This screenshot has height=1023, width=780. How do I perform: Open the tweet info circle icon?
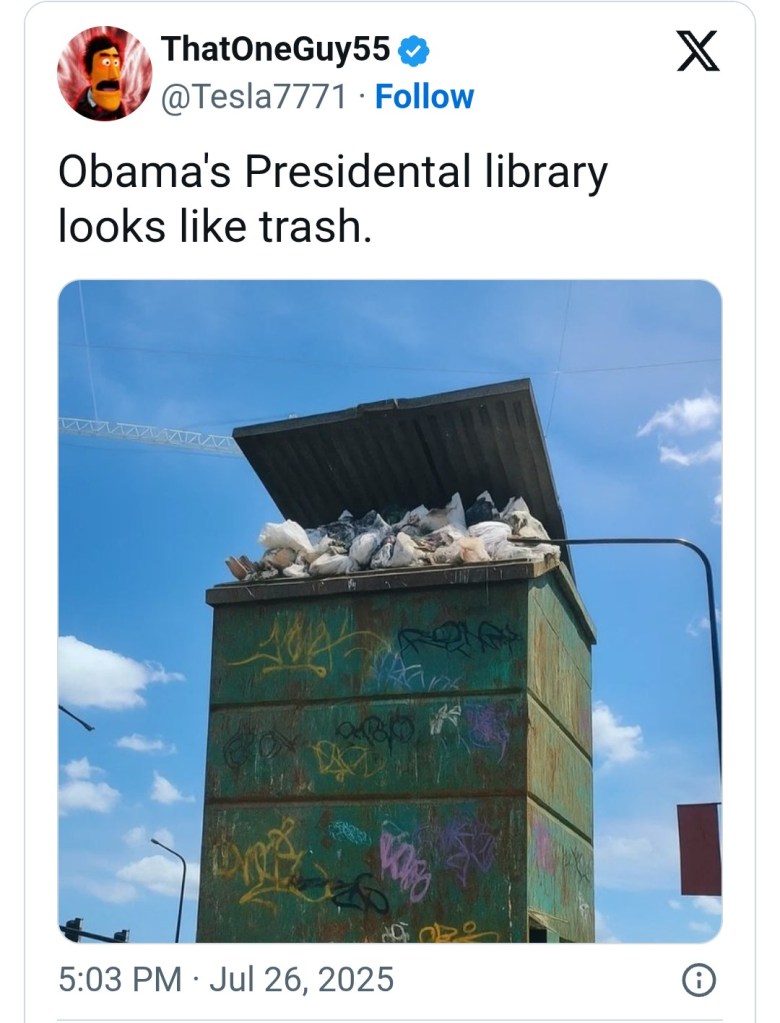pos(698,980)
